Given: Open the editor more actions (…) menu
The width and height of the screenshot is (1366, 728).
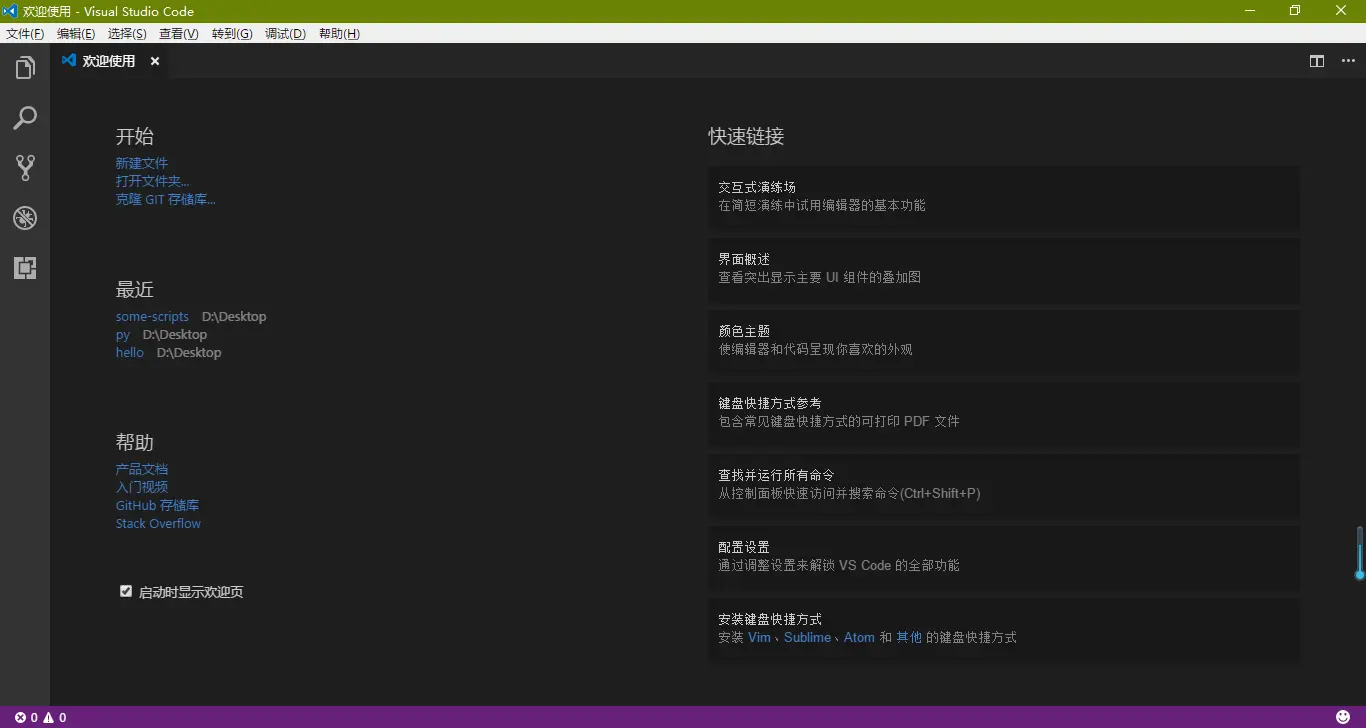Looking at the screenshot, I should [1348, 61].
